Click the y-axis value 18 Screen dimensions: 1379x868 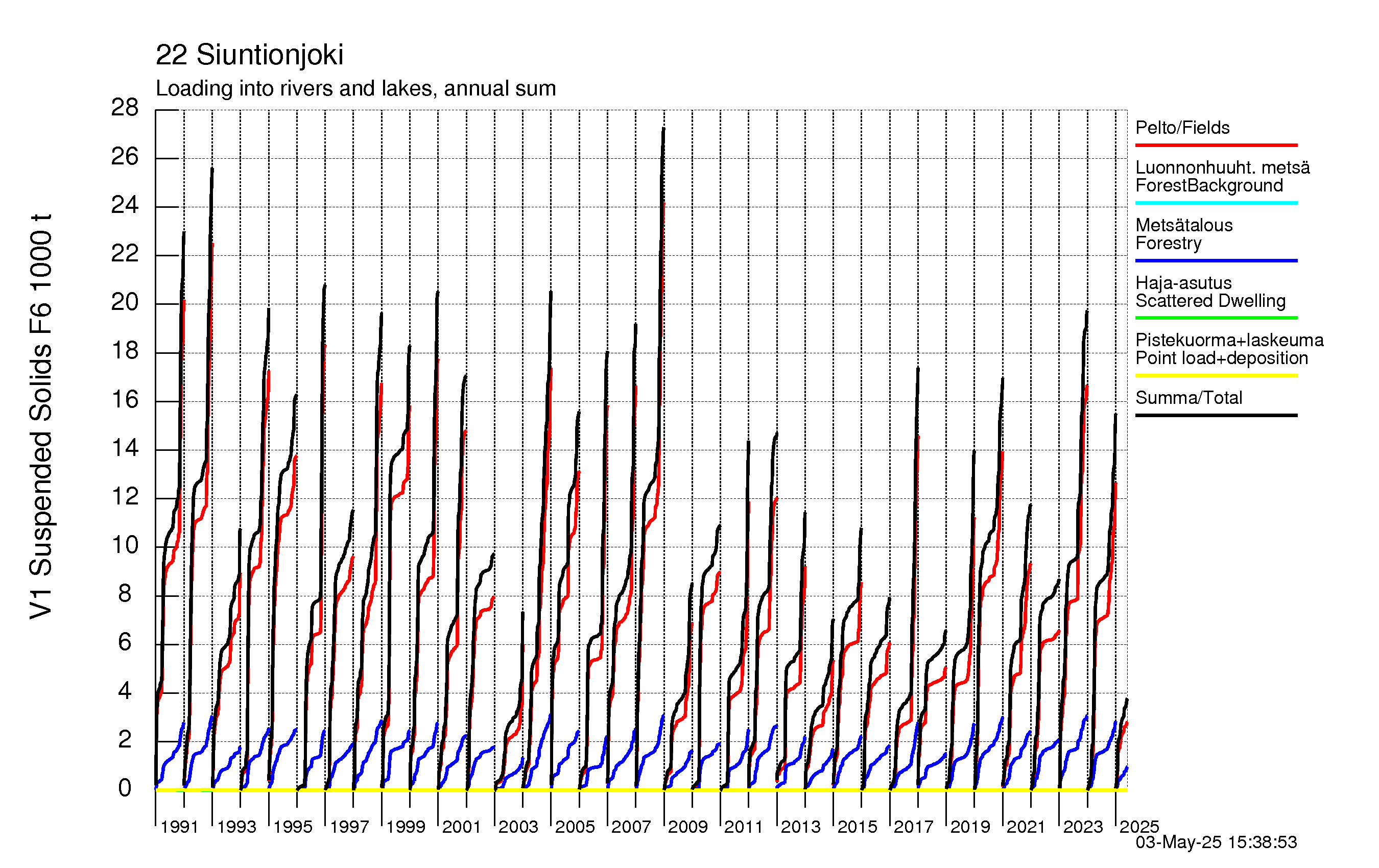click(x=125, y=350)
